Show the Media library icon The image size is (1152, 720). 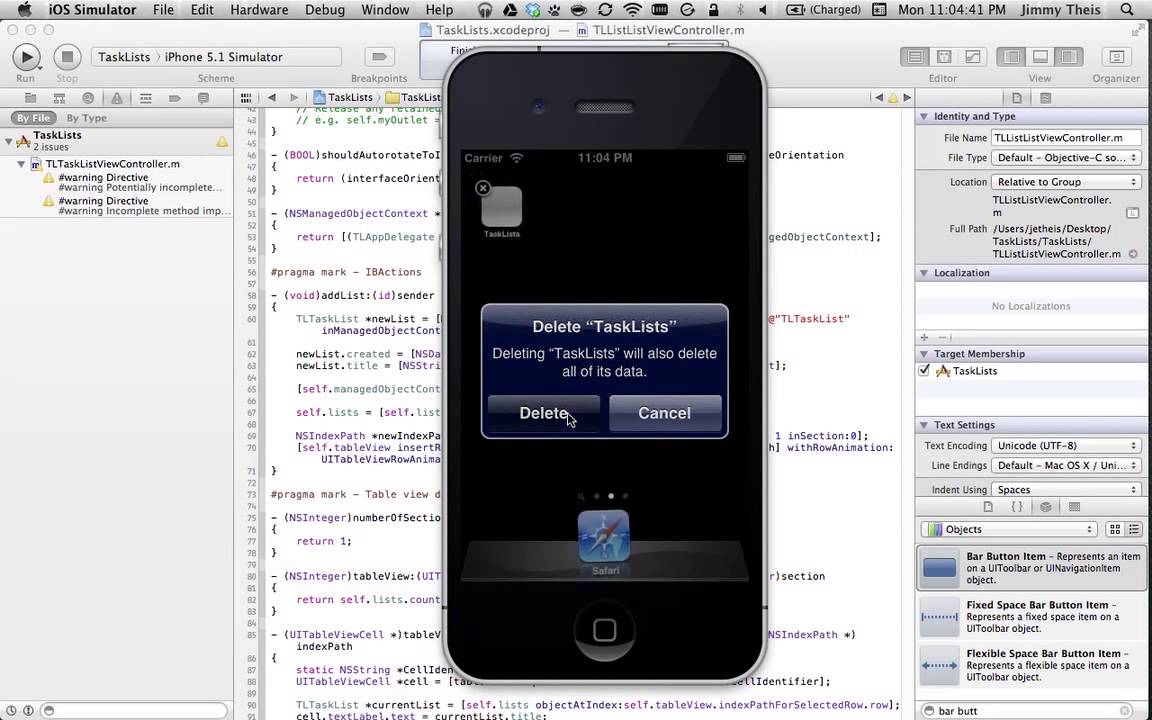click(1074, 507)
